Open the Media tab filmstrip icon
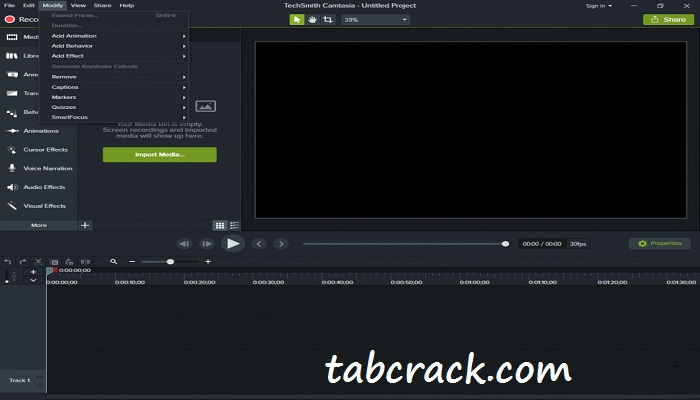This screenshot has width=700, height=400. pos(12,37)
